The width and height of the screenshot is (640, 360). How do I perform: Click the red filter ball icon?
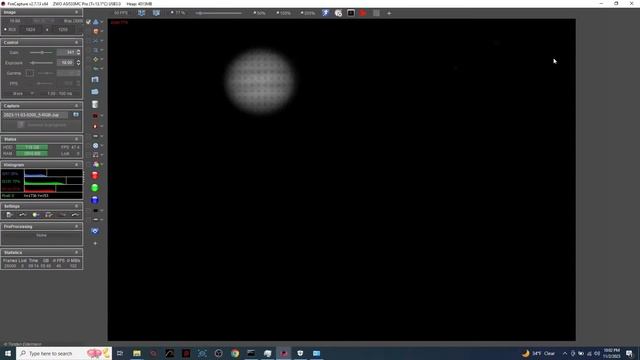tap(95, 176)
